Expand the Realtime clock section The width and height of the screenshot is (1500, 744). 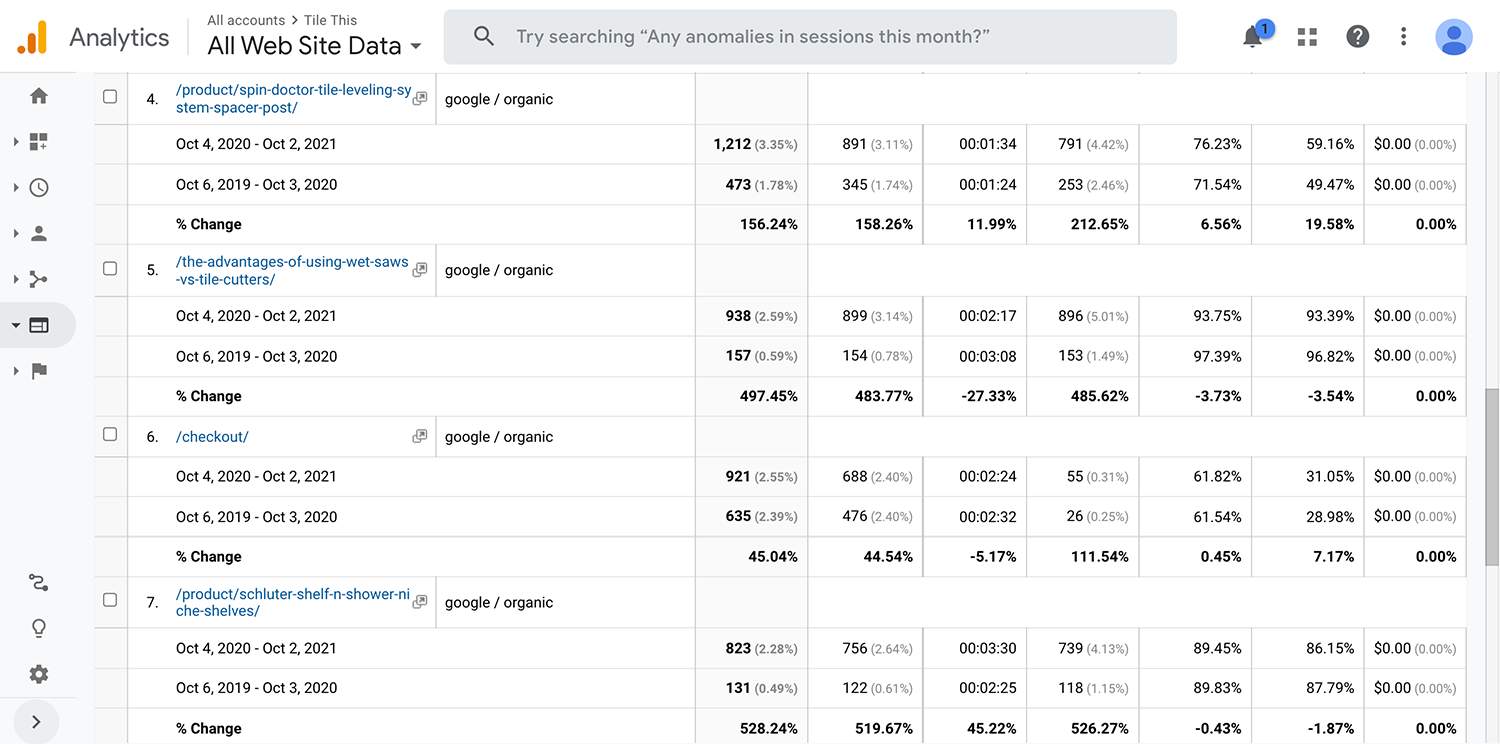39,188
